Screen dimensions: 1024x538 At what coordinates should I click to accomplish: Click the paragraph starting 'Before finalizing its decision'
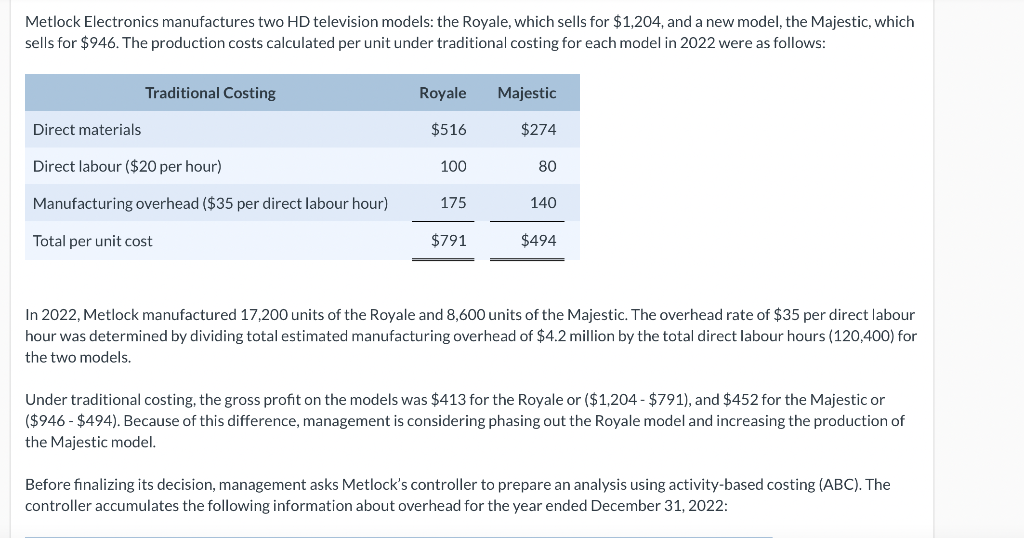click(x=457, y=495)
